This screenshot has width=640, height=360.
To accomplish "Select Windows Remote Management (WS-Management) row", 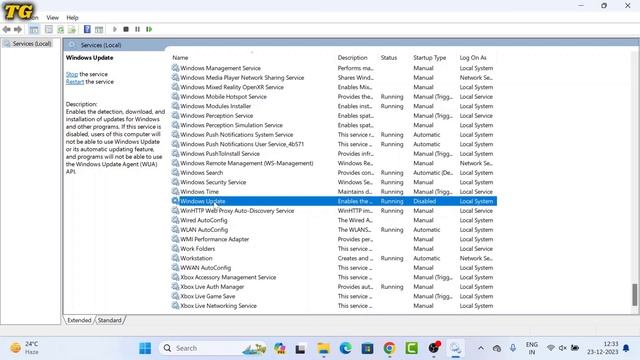I will pyautogui.click(x=334, y=163).
